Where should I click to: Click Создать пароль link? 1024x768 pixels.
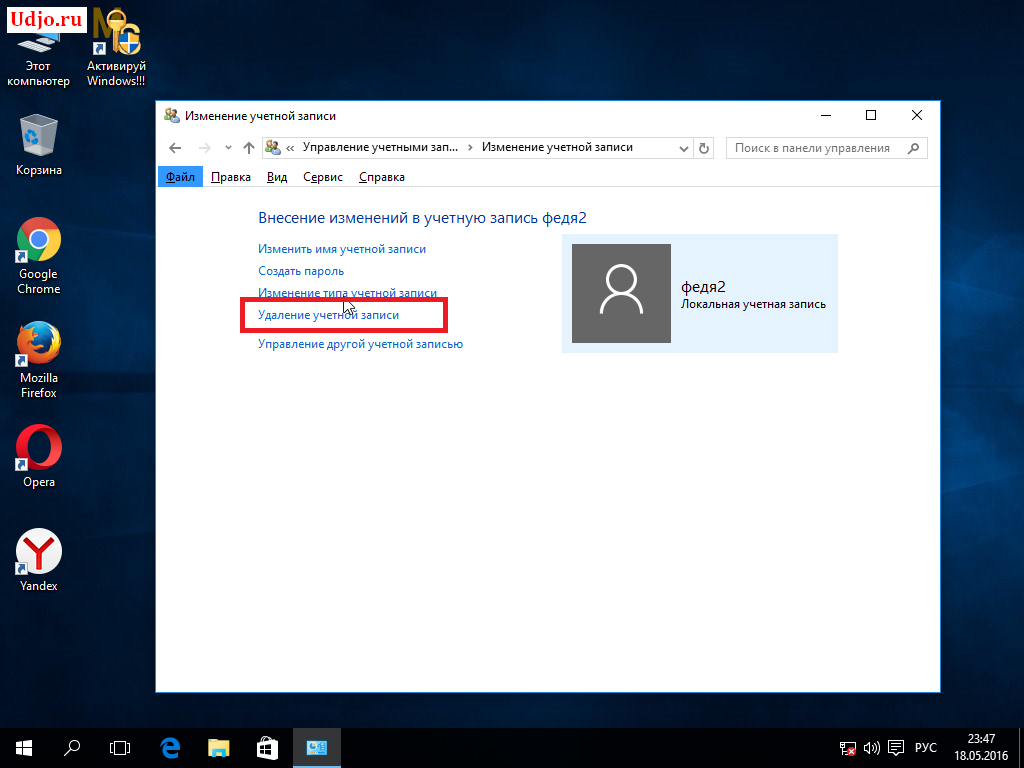pos(300,271)
